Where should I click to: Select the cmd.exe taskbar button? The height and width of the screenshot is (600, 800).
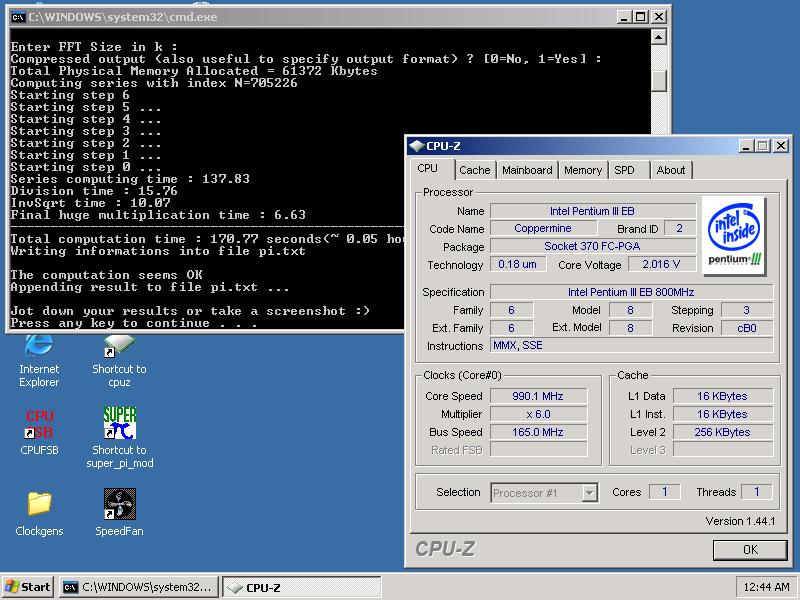point(139,587)
